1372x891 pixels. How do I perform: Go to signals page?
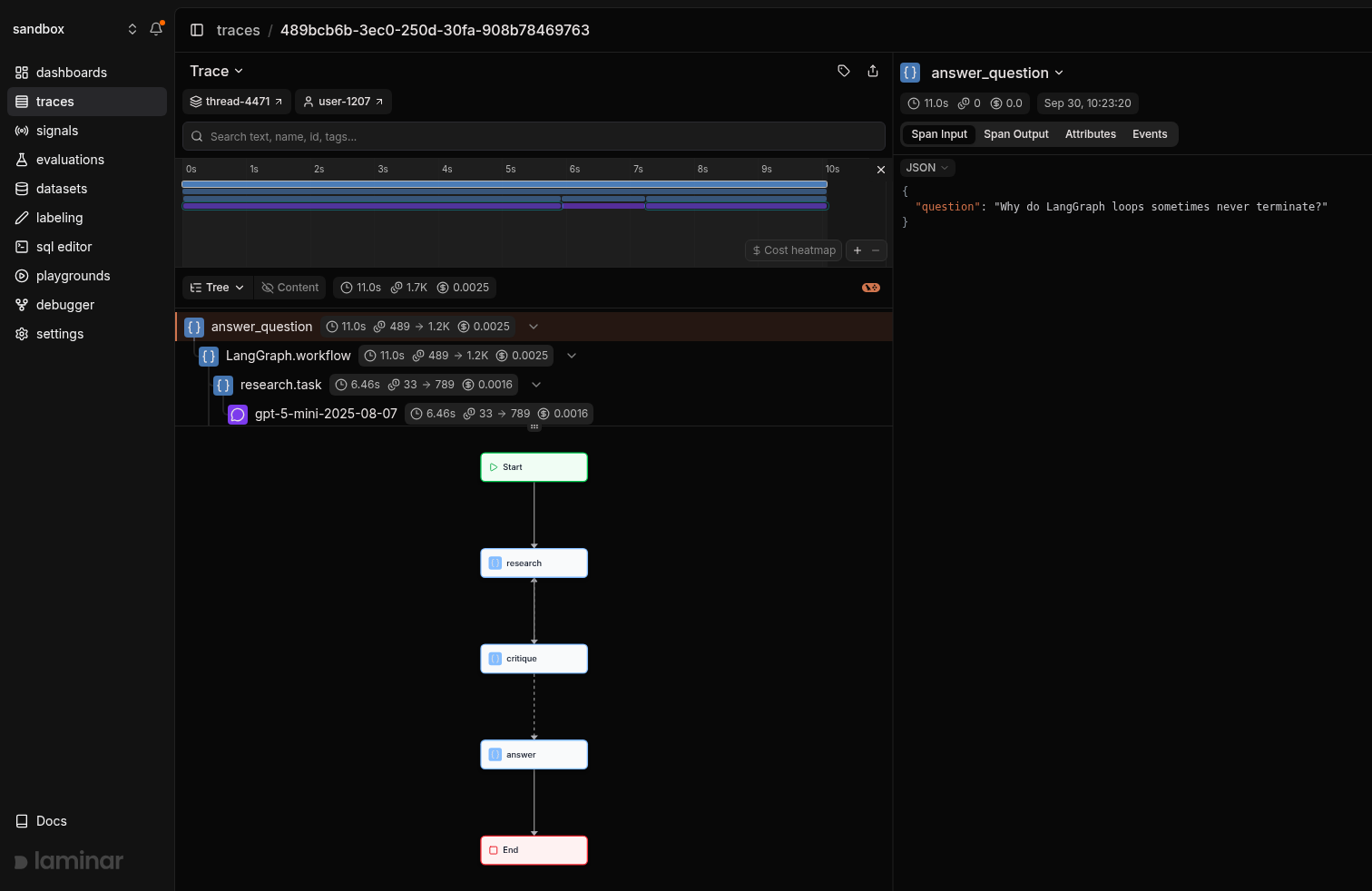(x=87, y=131)
